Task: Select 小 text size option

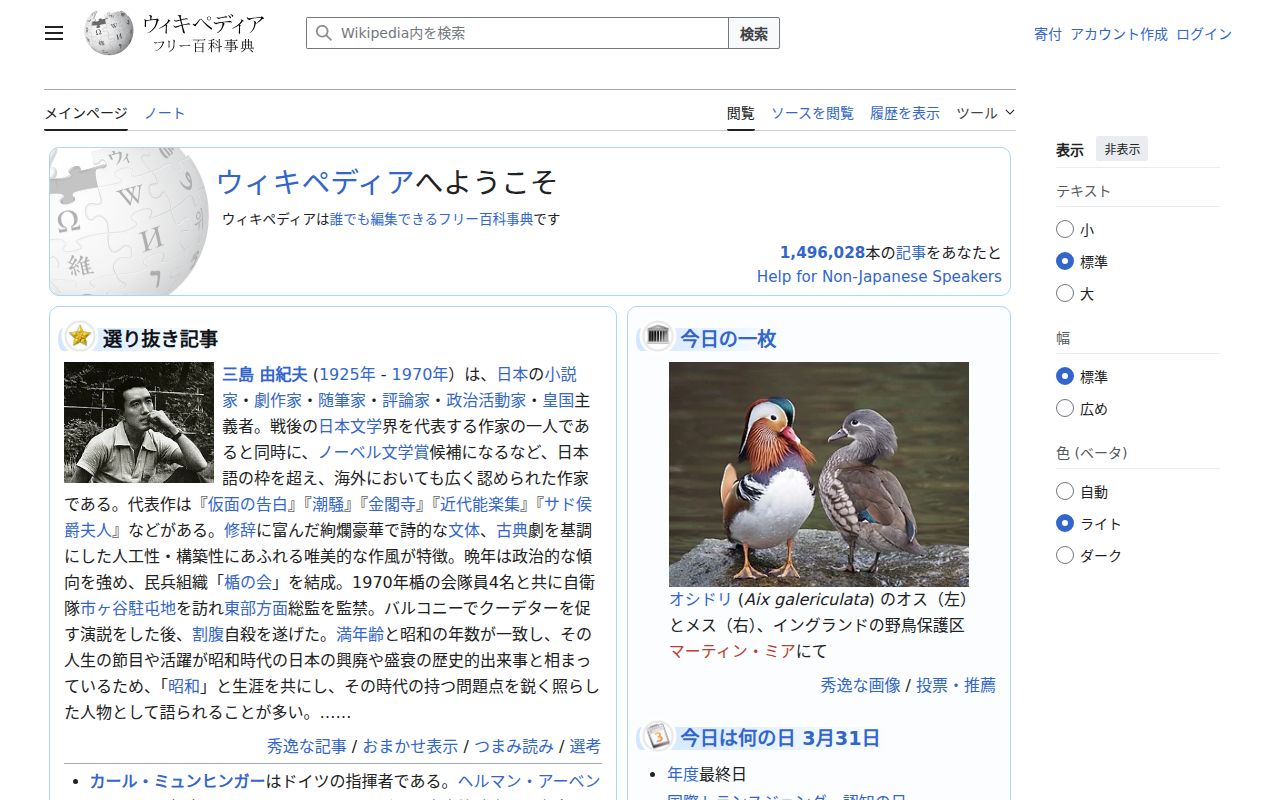Action: click(1065, 229)
